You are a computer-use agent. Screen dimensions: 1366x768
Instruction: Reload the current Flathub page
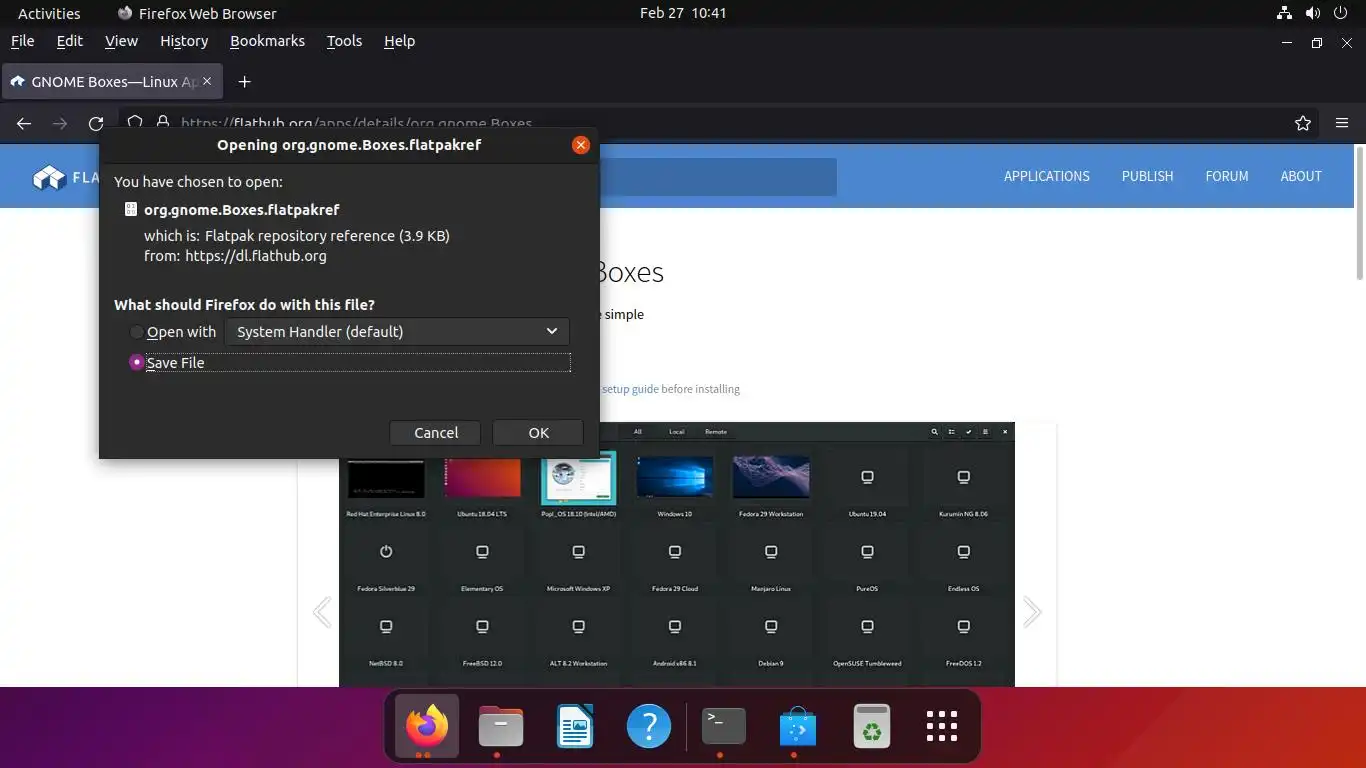tap(96, 123)
